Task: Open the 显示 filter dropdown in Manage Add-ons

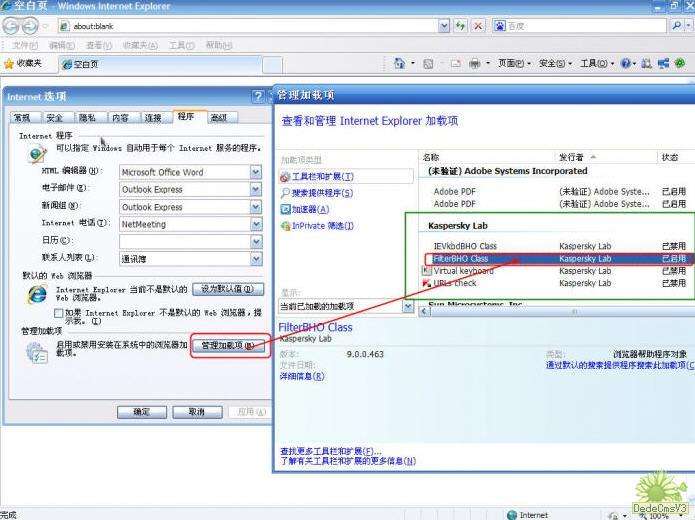Action: [408, 306]
